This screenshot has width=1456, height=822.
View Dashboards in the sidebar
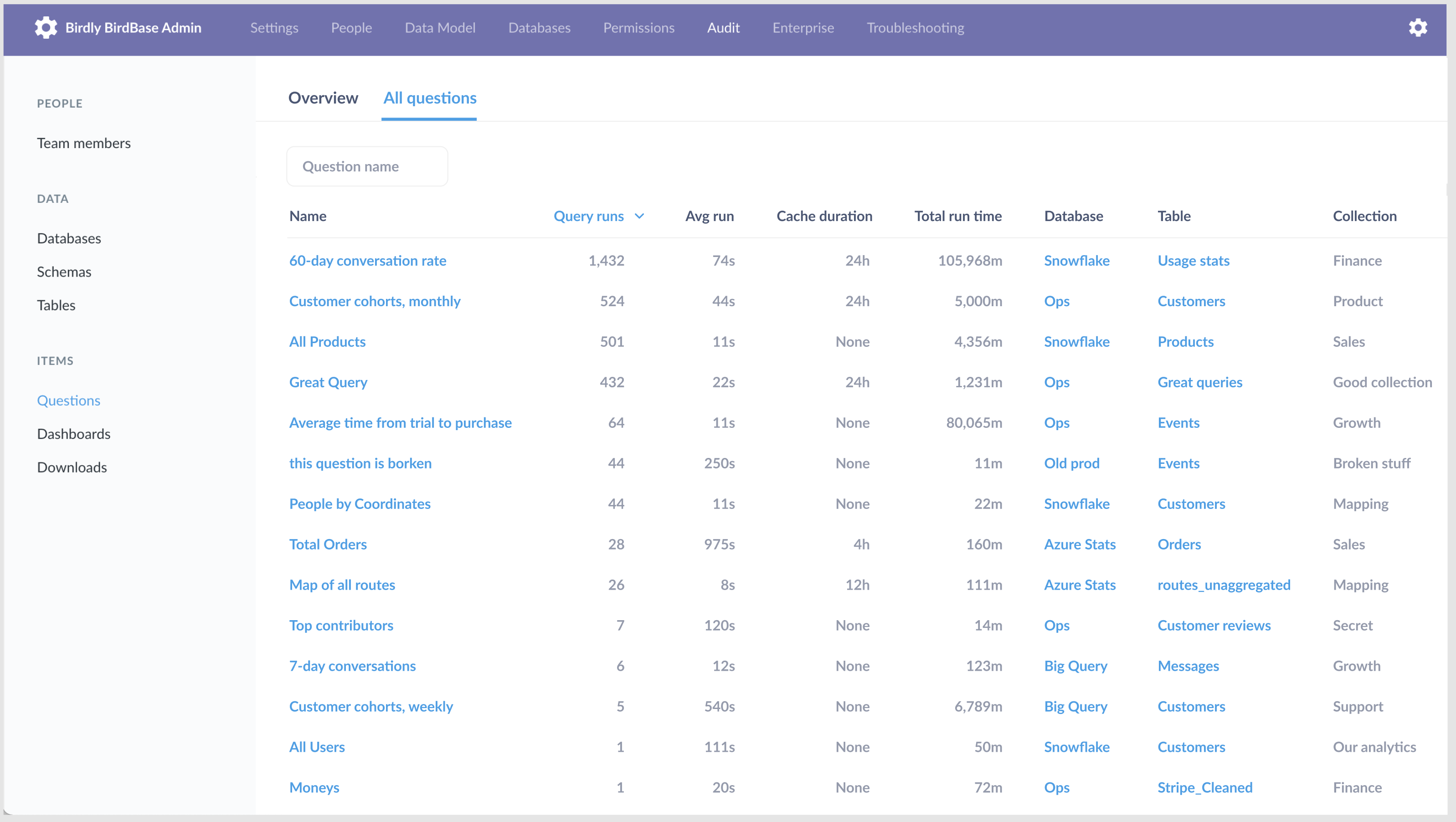click(x=73, y=434)
